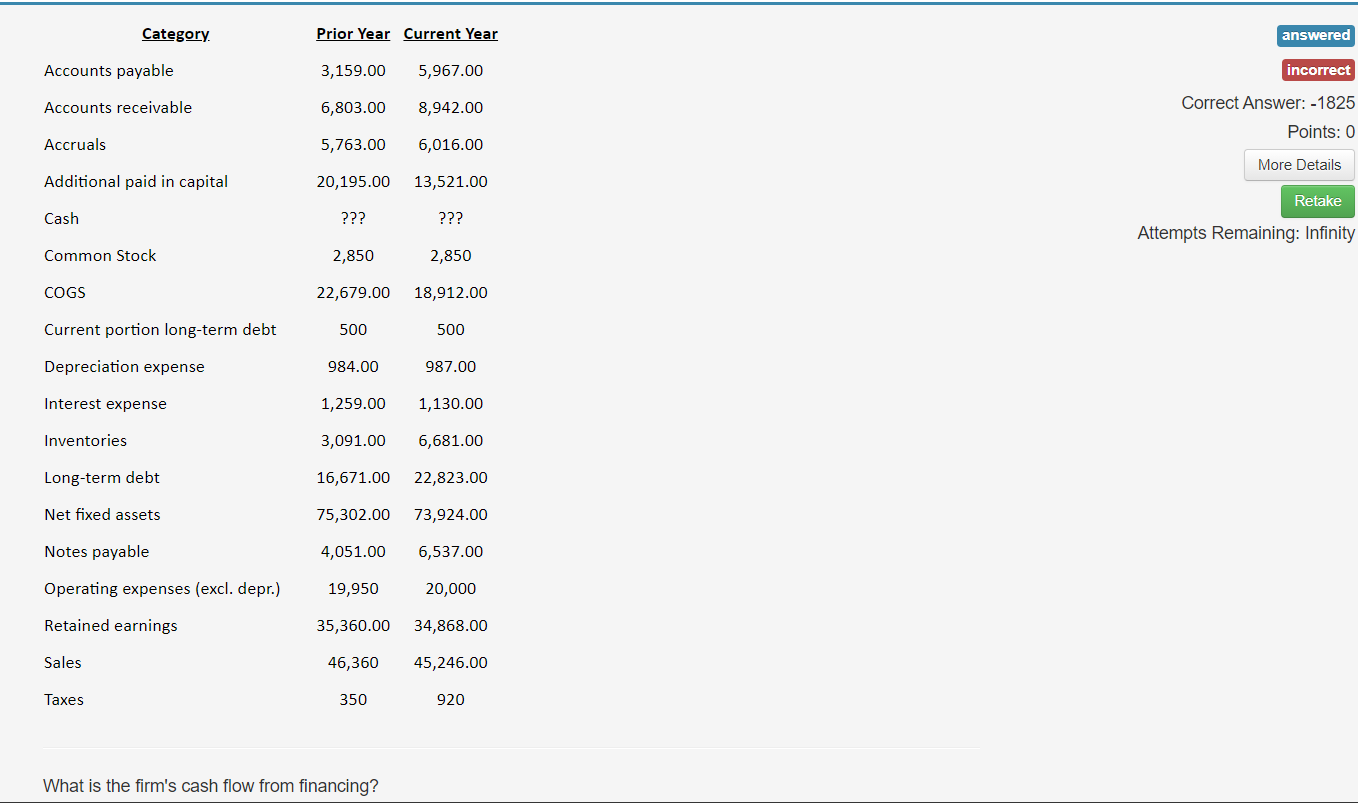Select the Common Stock row label
Image resolution: width=1358 pixels, height=803 pixels.
click(x=100, y=256)
